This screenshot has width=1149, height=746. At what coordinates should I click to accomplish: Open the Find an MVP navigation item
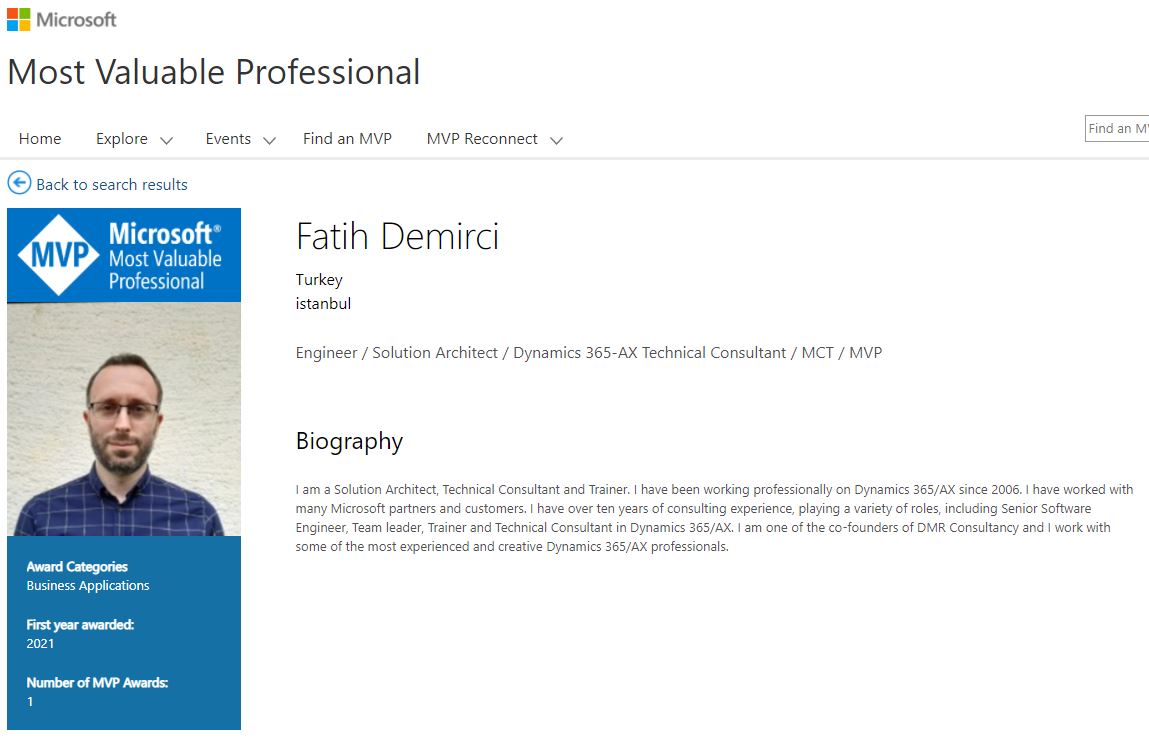347,139
